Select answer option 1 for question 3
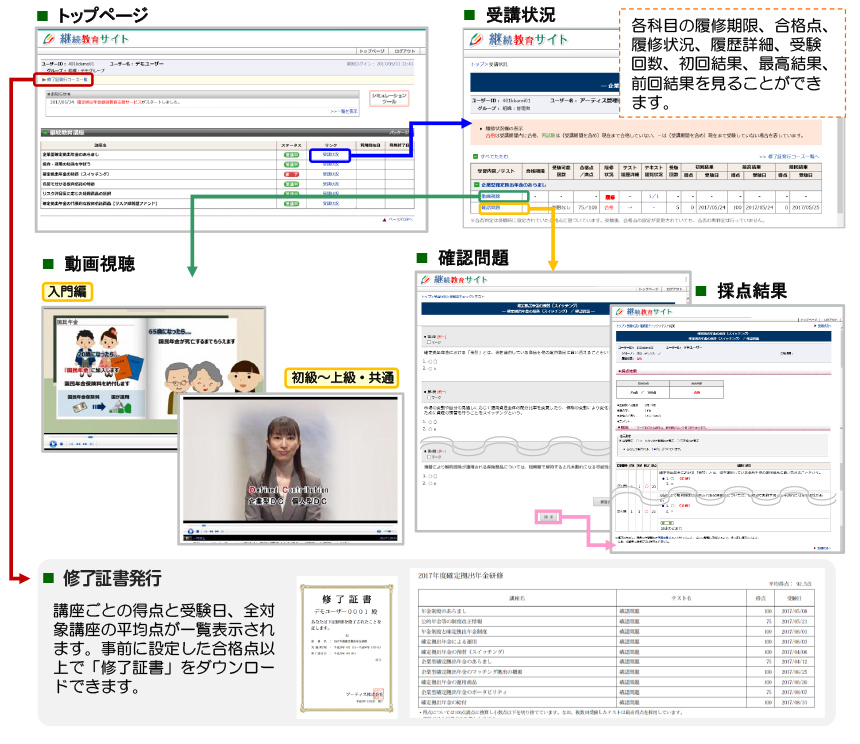Screen dimensions: 860x744 (x=429, y=476)
